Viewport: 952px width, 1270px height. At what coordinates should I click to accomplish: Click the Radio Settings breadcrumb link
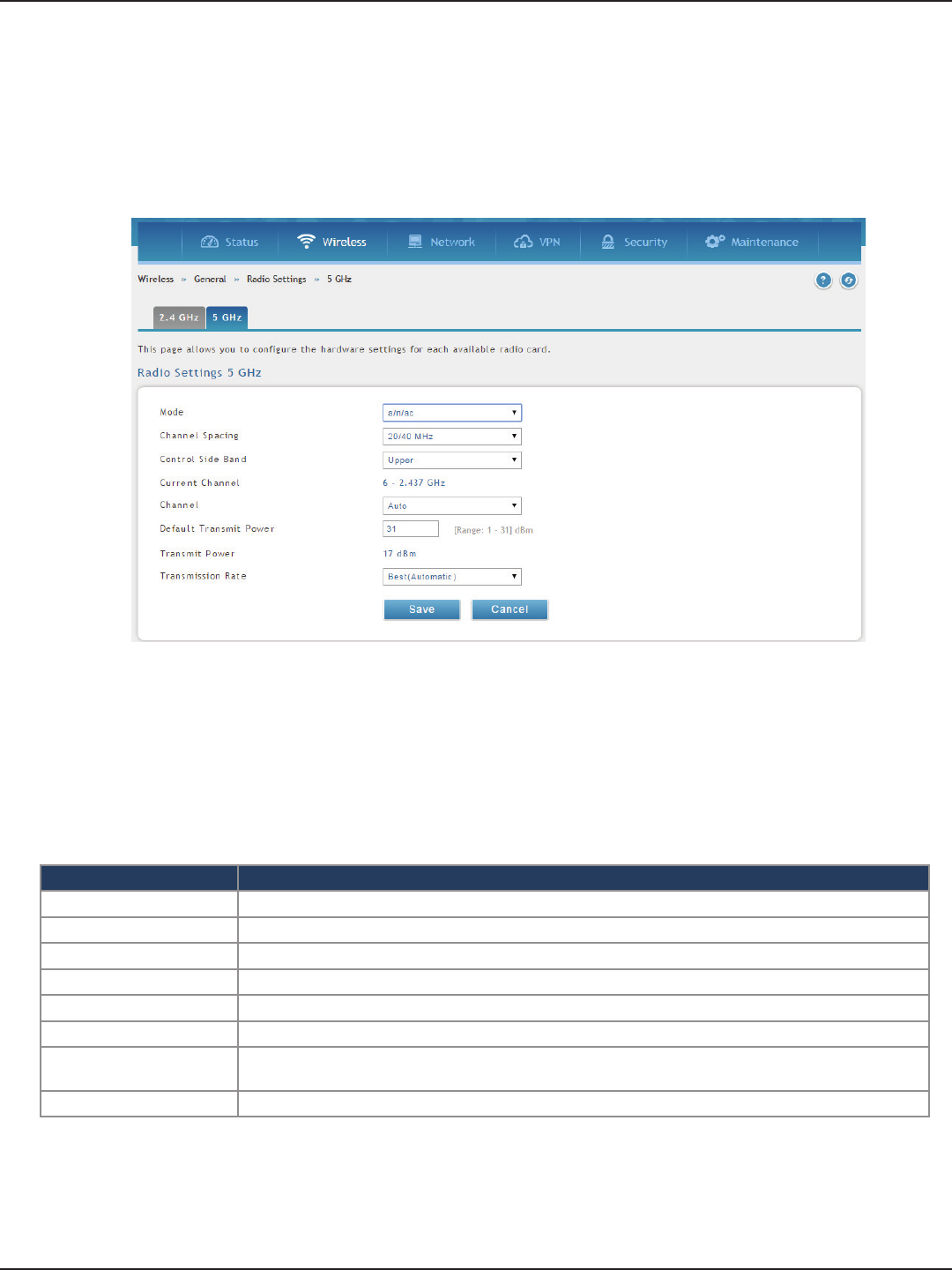point(277,279)
